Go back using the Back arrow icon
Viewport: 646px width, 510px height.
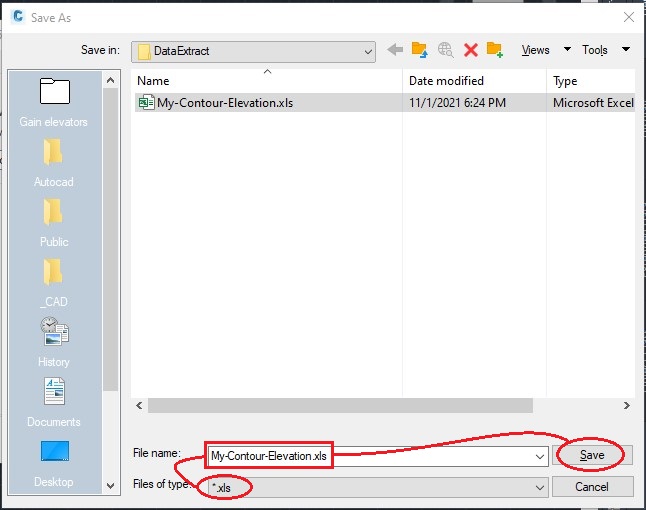click(395, 50)
